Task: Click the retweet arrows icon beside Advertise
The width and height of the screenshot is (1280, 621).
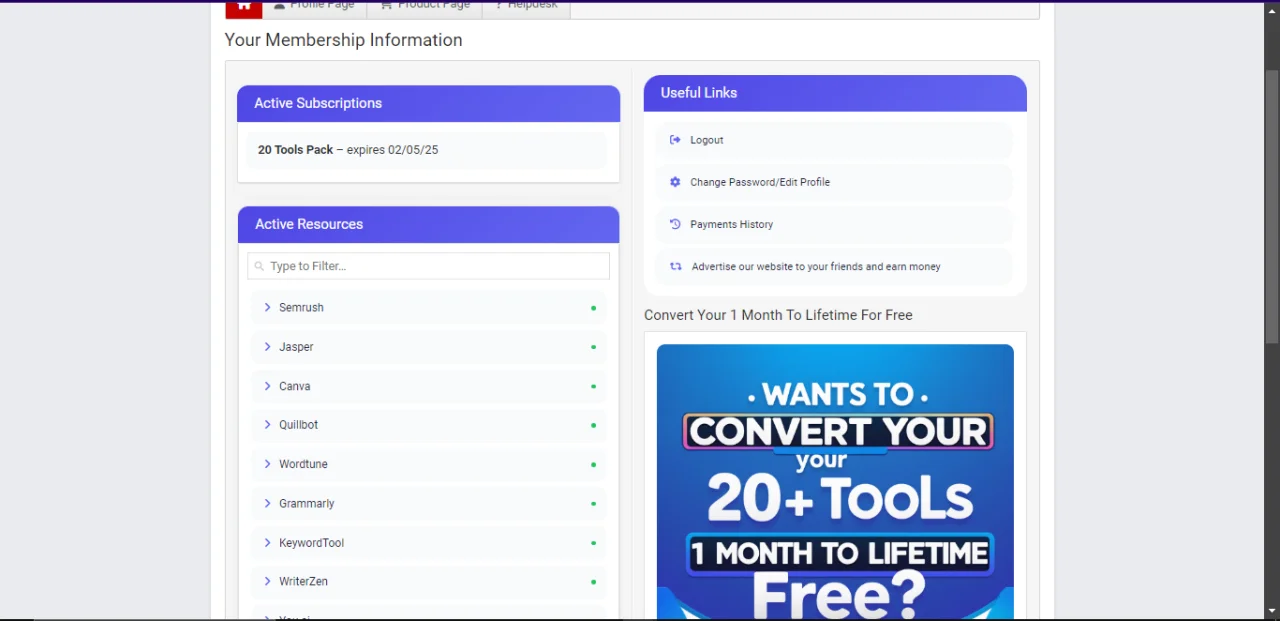Action: (x=676, y=267)
